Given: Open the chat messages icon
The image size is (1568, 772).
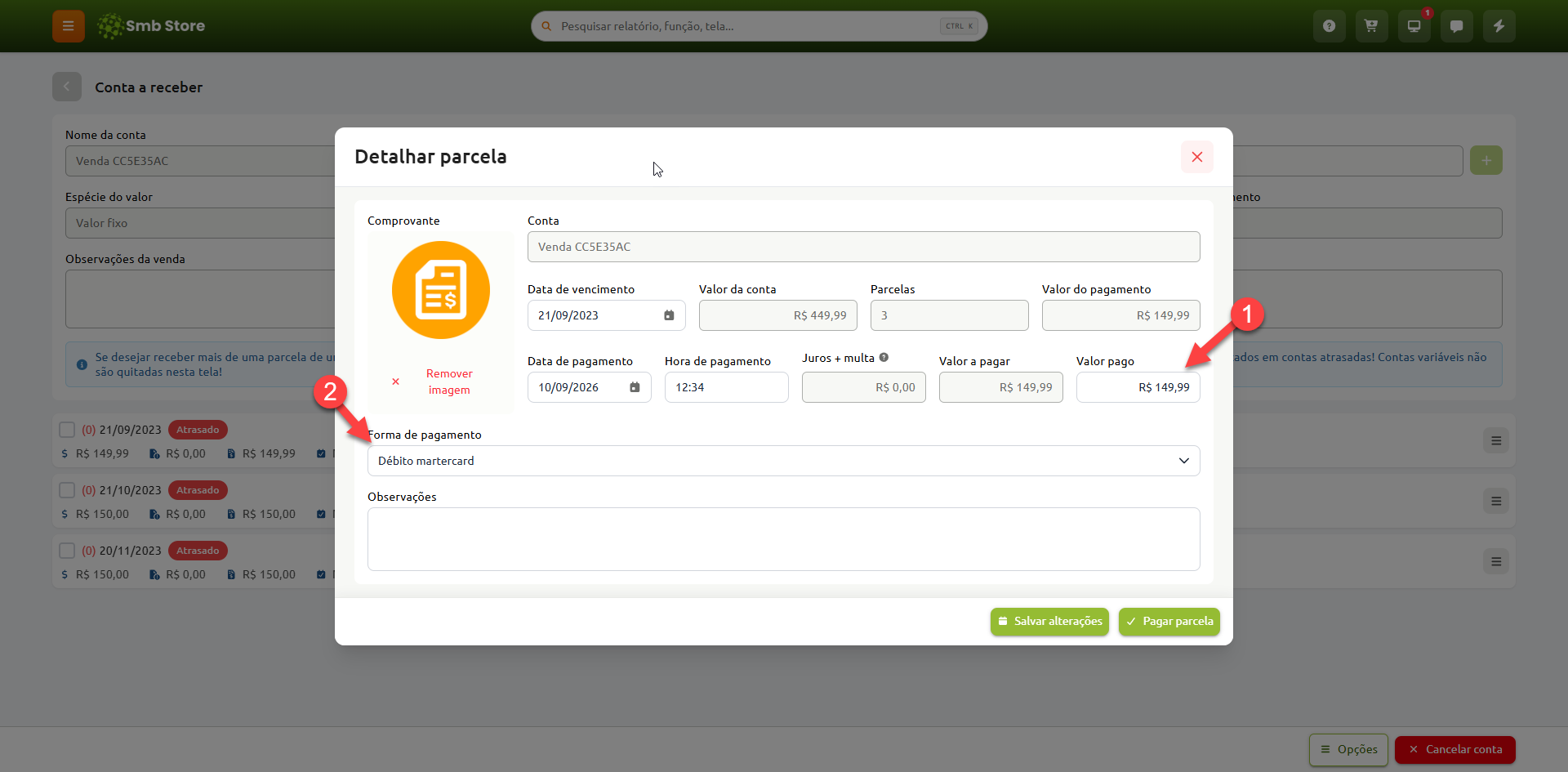Looking at the screenshot, I should 1457,26.
